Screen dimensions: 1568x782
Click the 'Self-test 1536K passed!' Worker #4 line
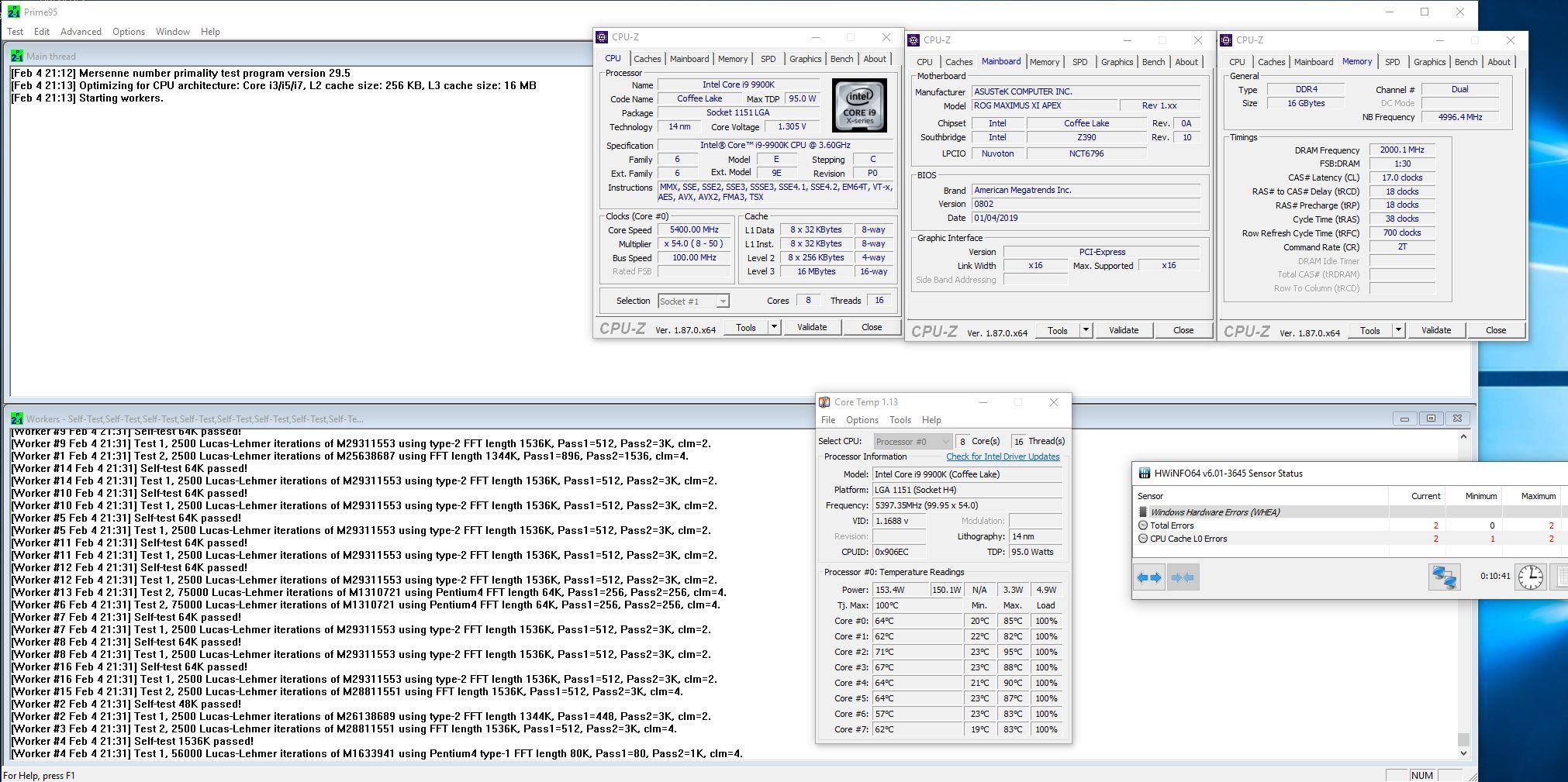[132, 741]
